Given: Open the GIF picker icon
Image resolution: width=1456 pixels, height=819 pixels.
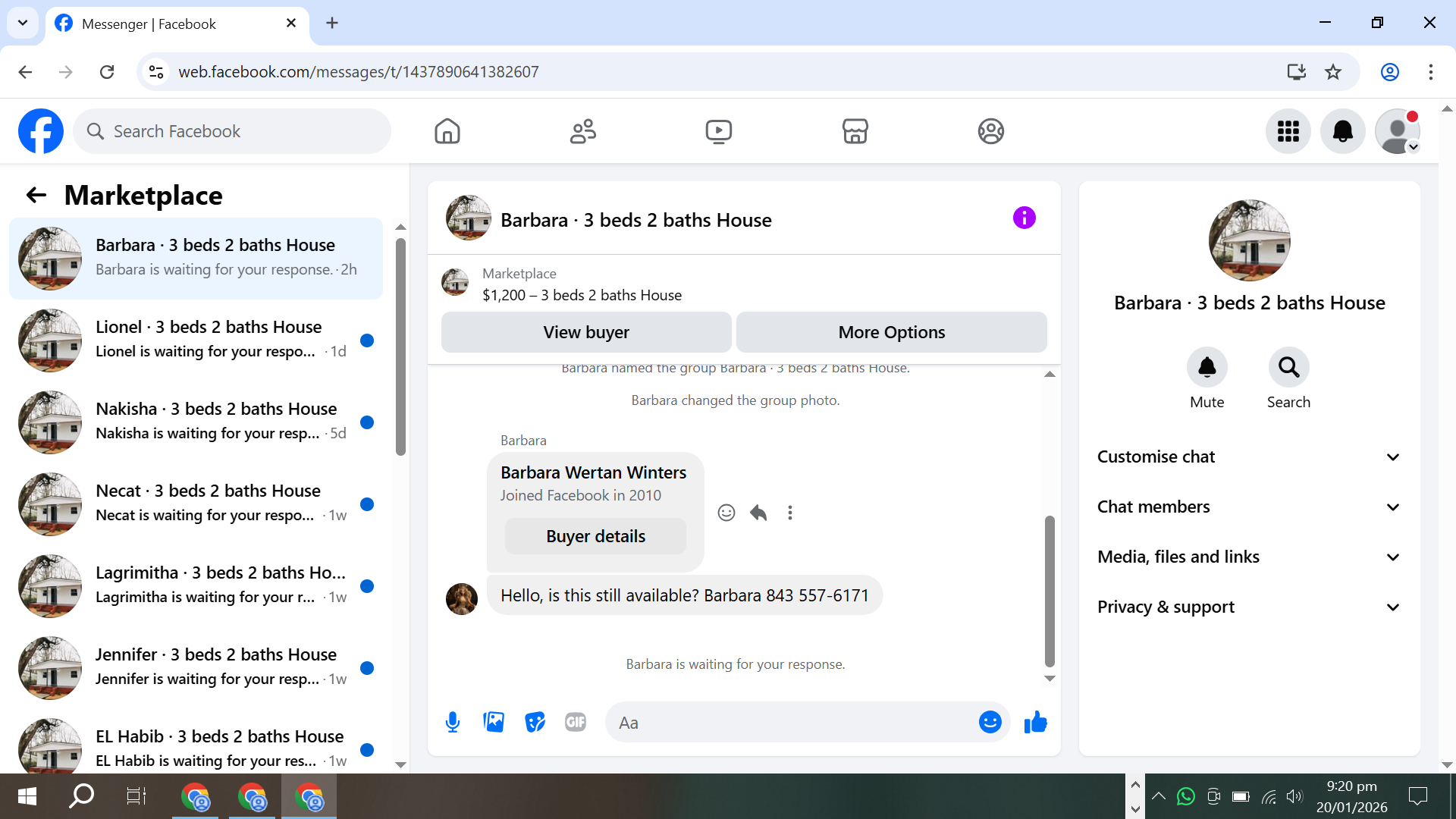Looking at the screenshot, I should tap(576, 722).
